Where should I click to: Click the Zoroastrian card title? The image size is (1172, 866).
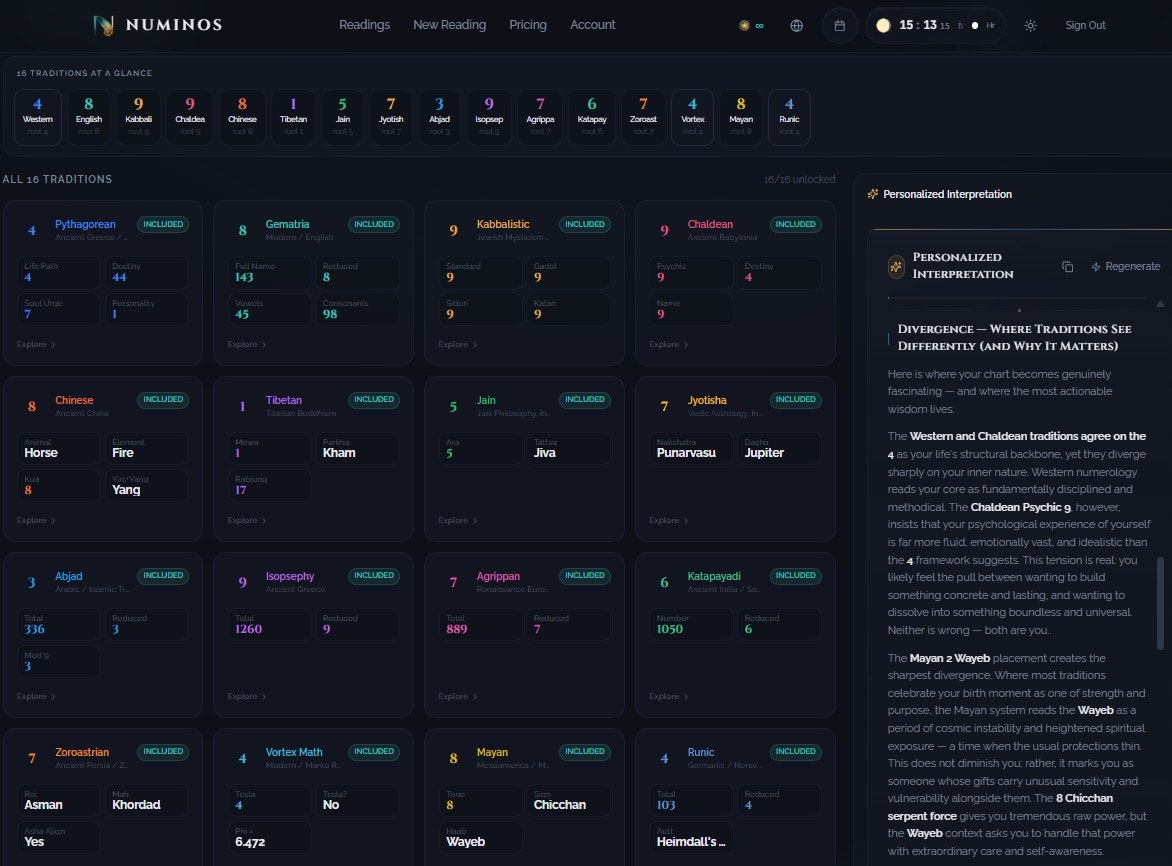click(x=82, y=752)
